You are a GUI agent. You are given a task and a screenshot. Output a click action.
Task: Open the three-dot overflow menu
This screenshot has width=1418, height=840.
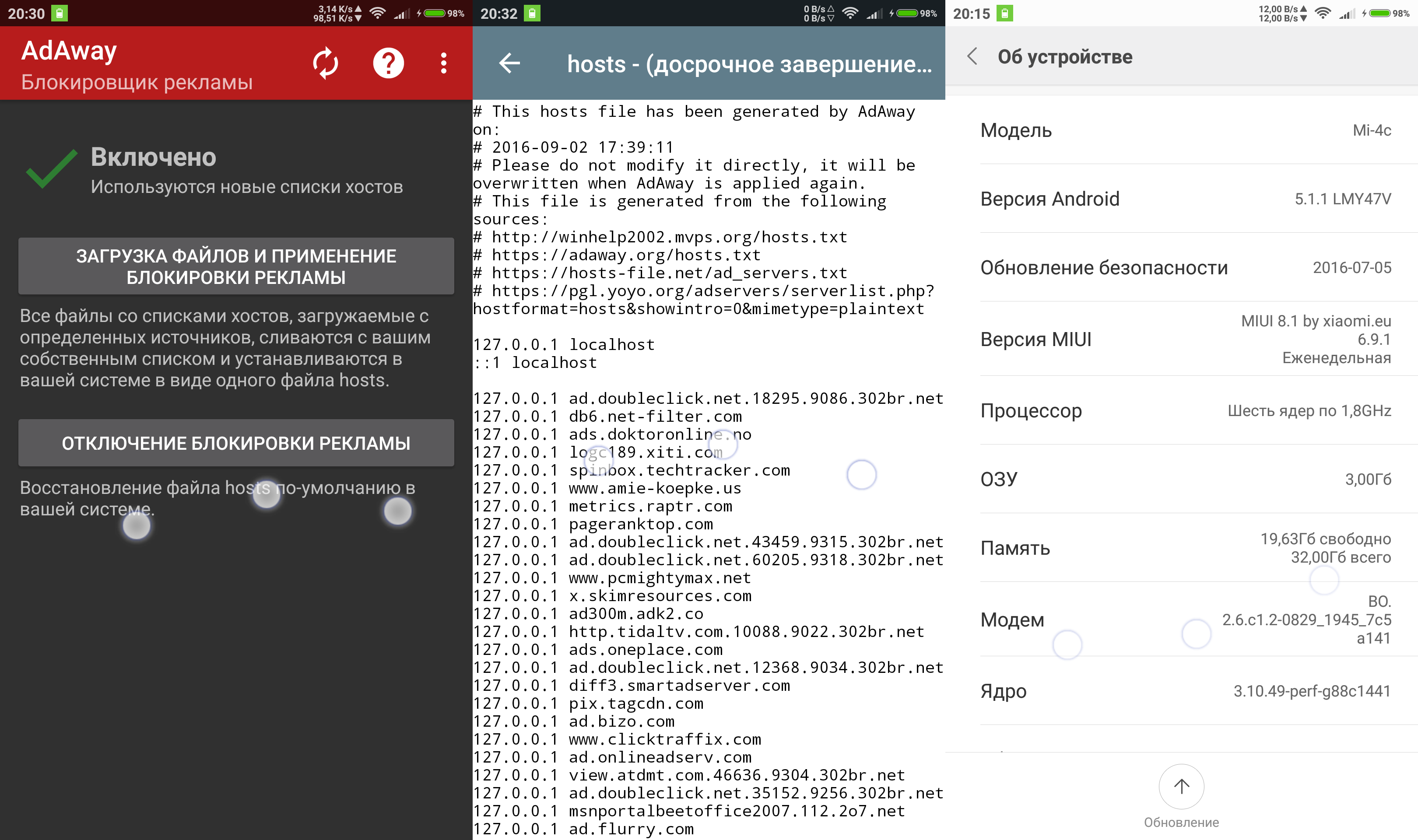click(444, 63)
